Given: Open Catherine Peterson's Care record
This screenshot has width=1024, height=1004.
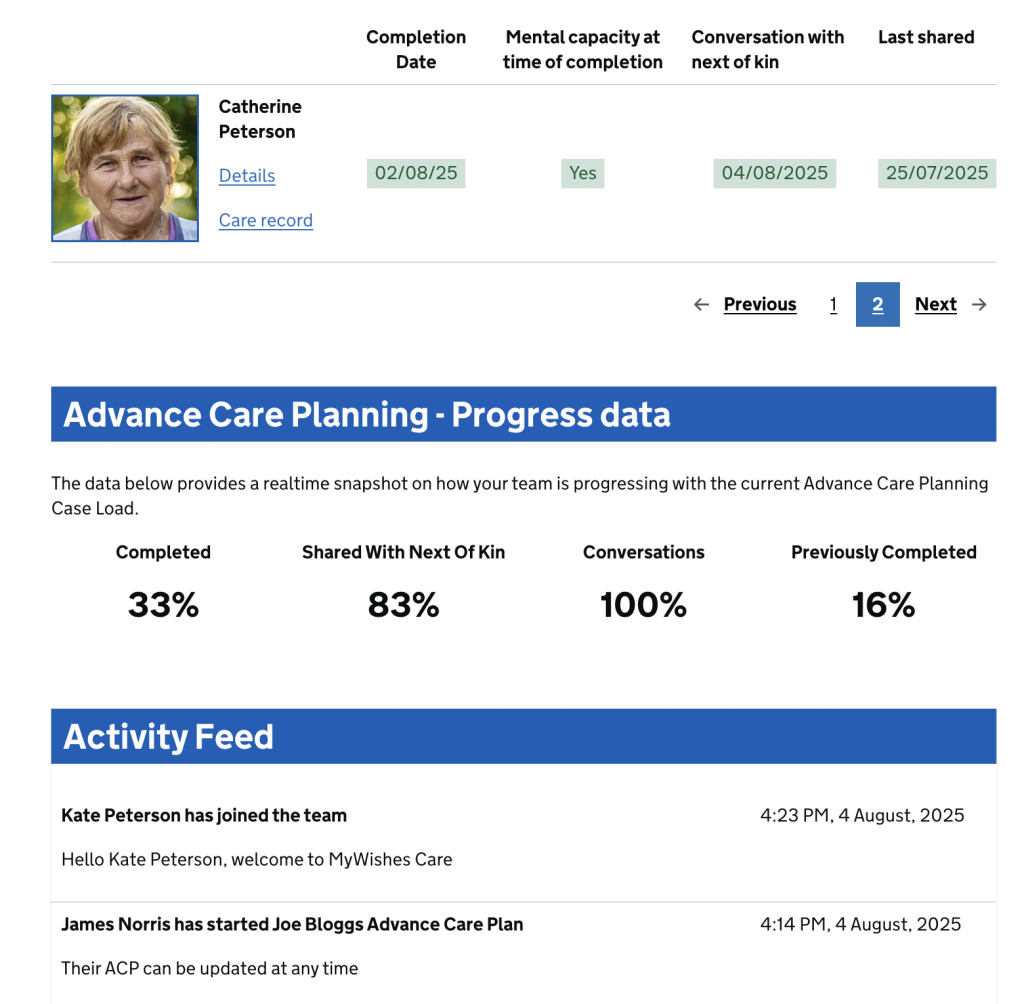Looking at the screenshot, I should [x=266, y=221].
